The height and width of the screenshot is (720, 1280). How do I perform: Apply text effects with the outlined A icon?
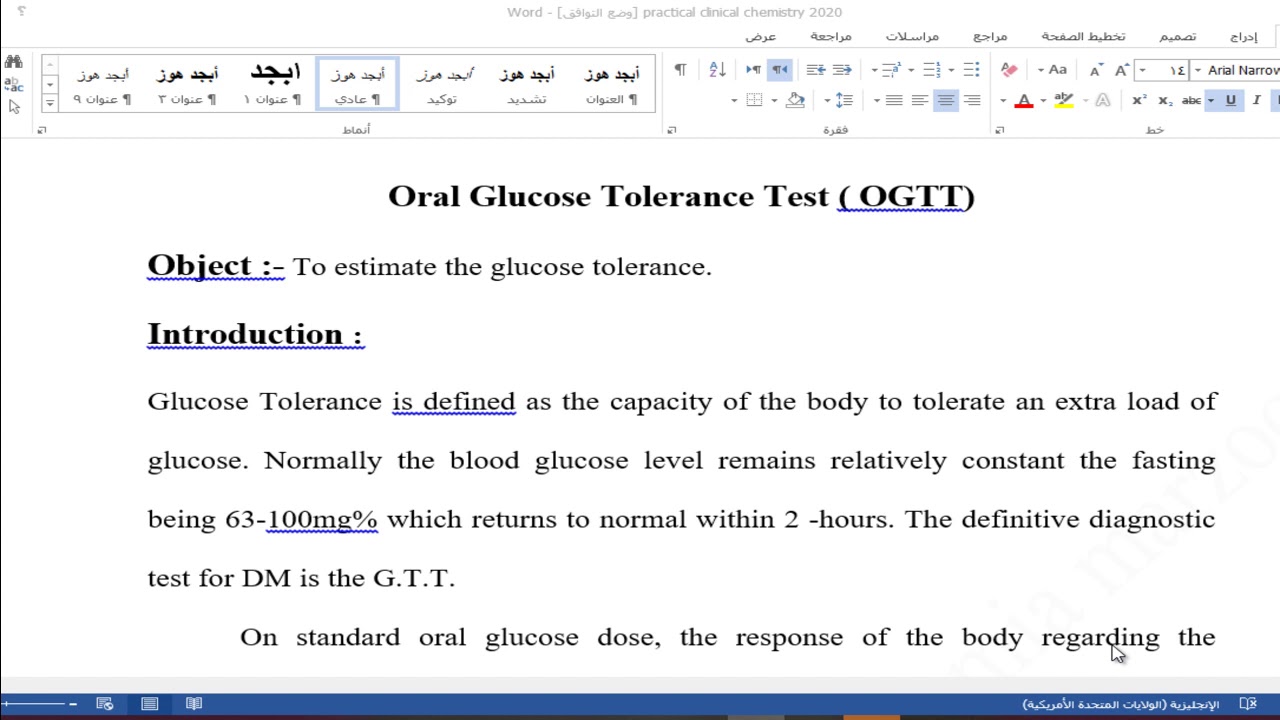click(x=1103, y=100)
